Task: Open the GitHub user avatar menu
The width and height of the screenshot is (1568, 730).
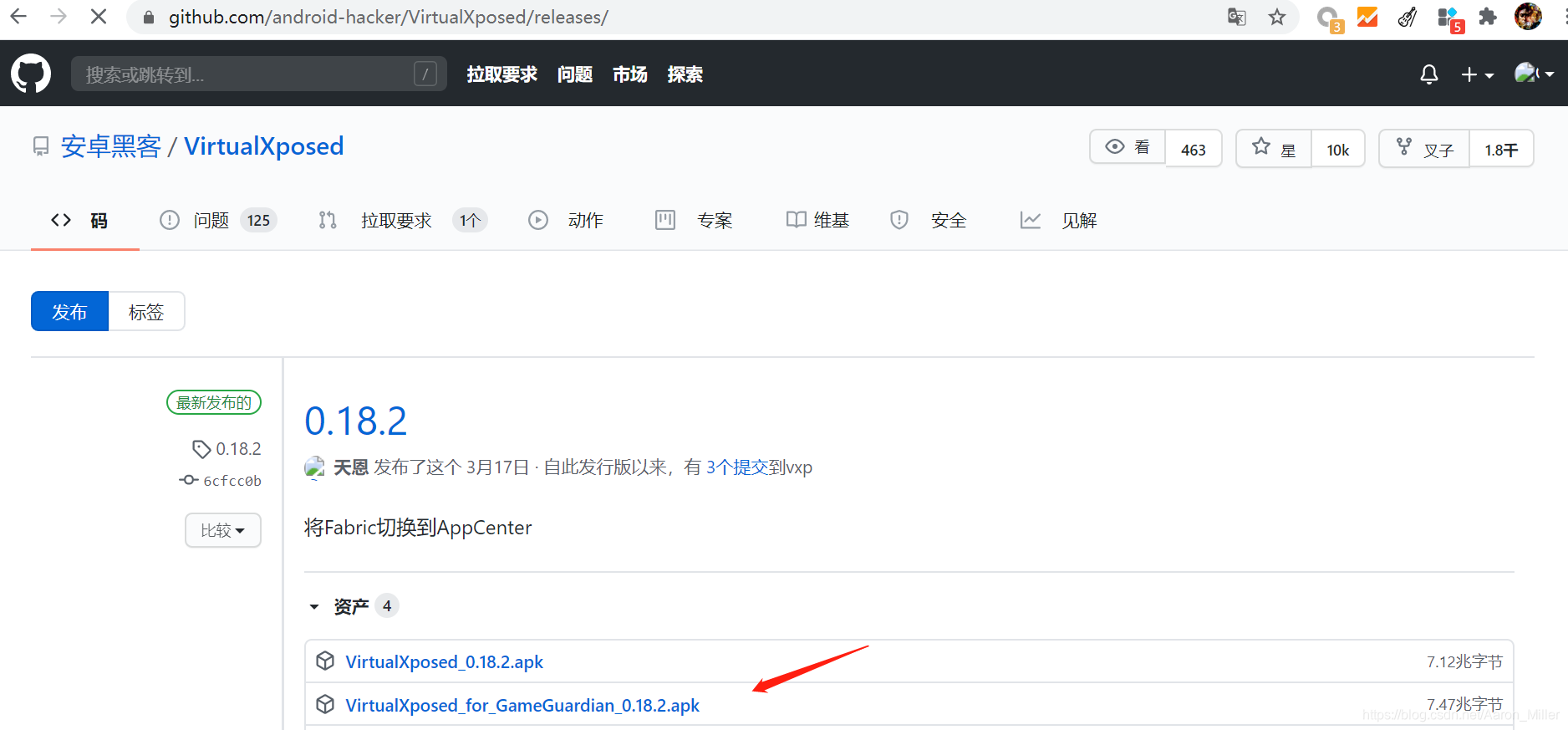Action: tap(1534, 74)
